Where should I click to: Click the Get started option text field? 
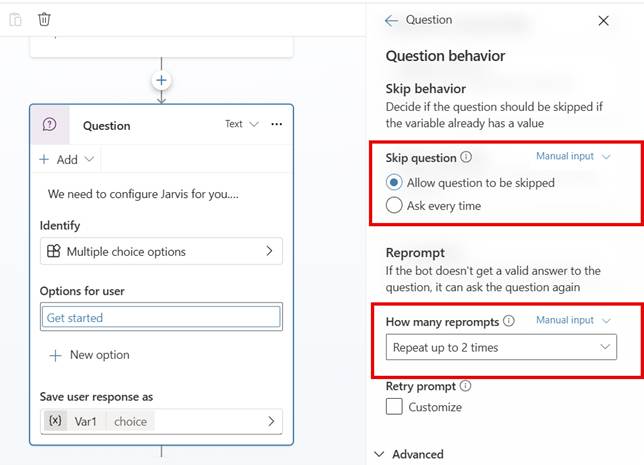pos(161,318)
